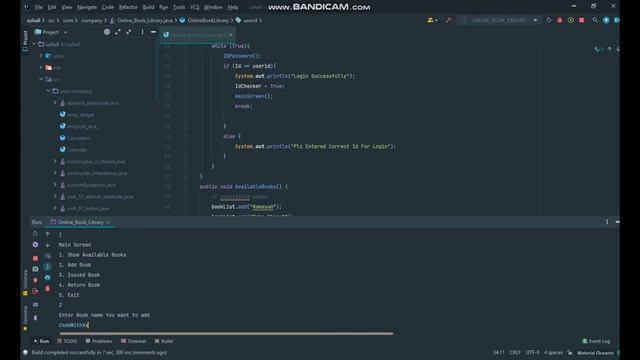Expand the out folder node

coord(41,67)
